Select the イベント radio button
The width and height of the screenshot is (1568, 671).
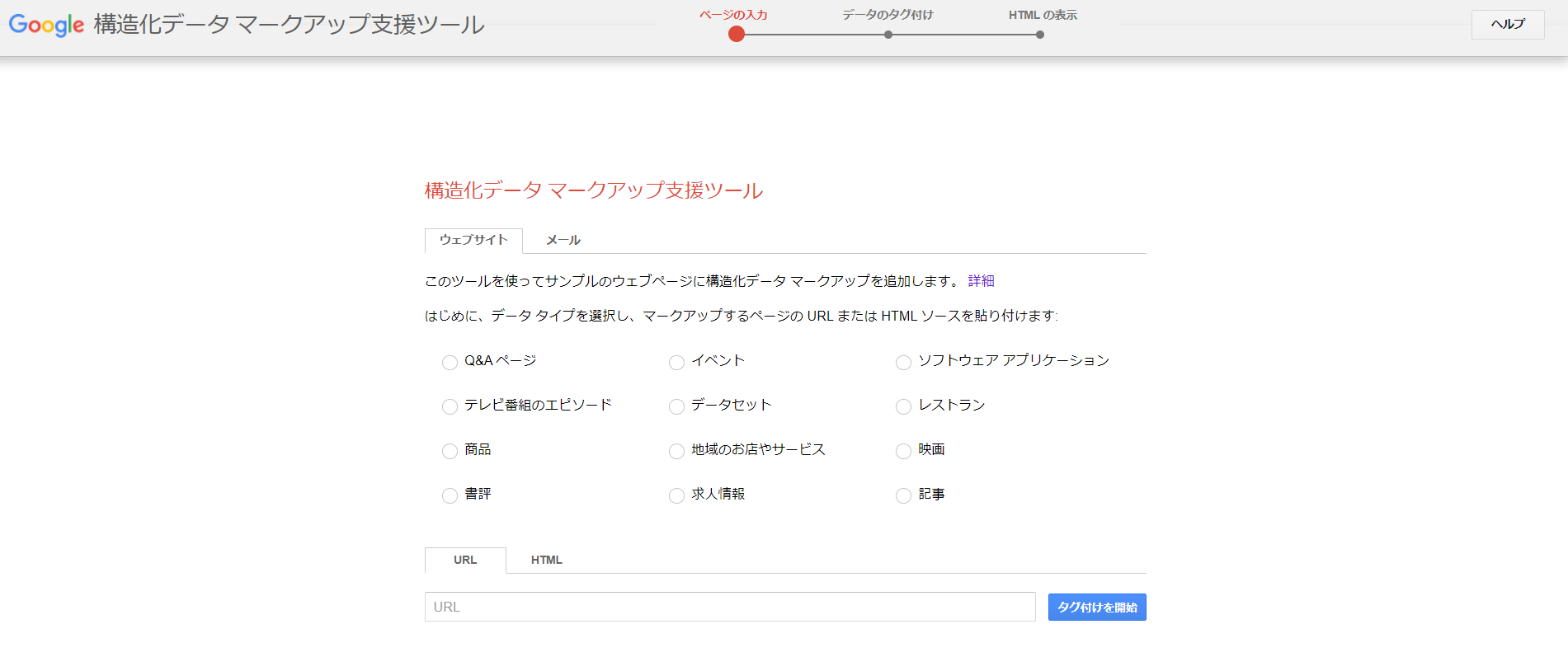(x=676, y=363)
